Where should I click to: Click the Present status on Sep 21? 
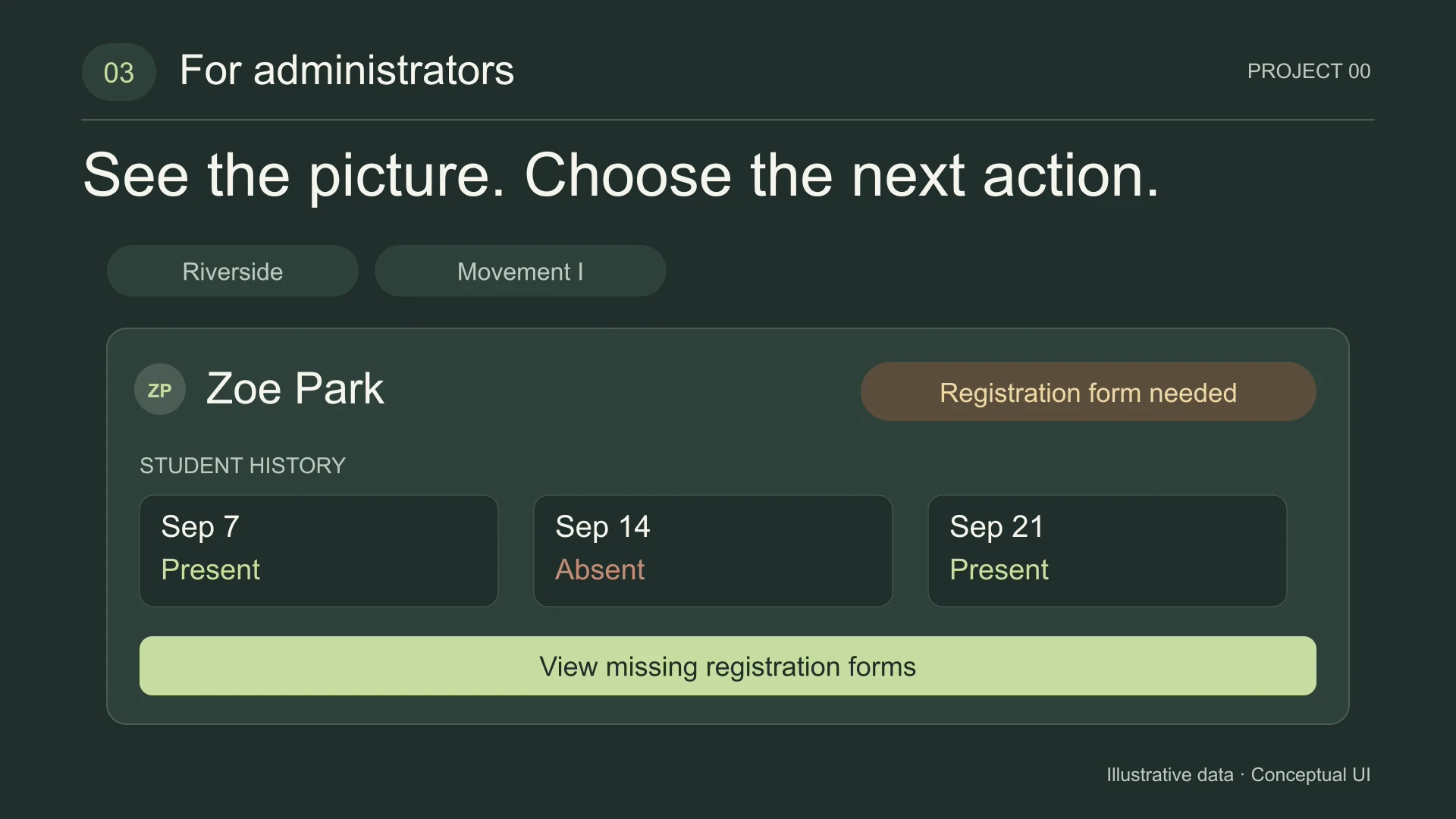click(x=999, y=570)
